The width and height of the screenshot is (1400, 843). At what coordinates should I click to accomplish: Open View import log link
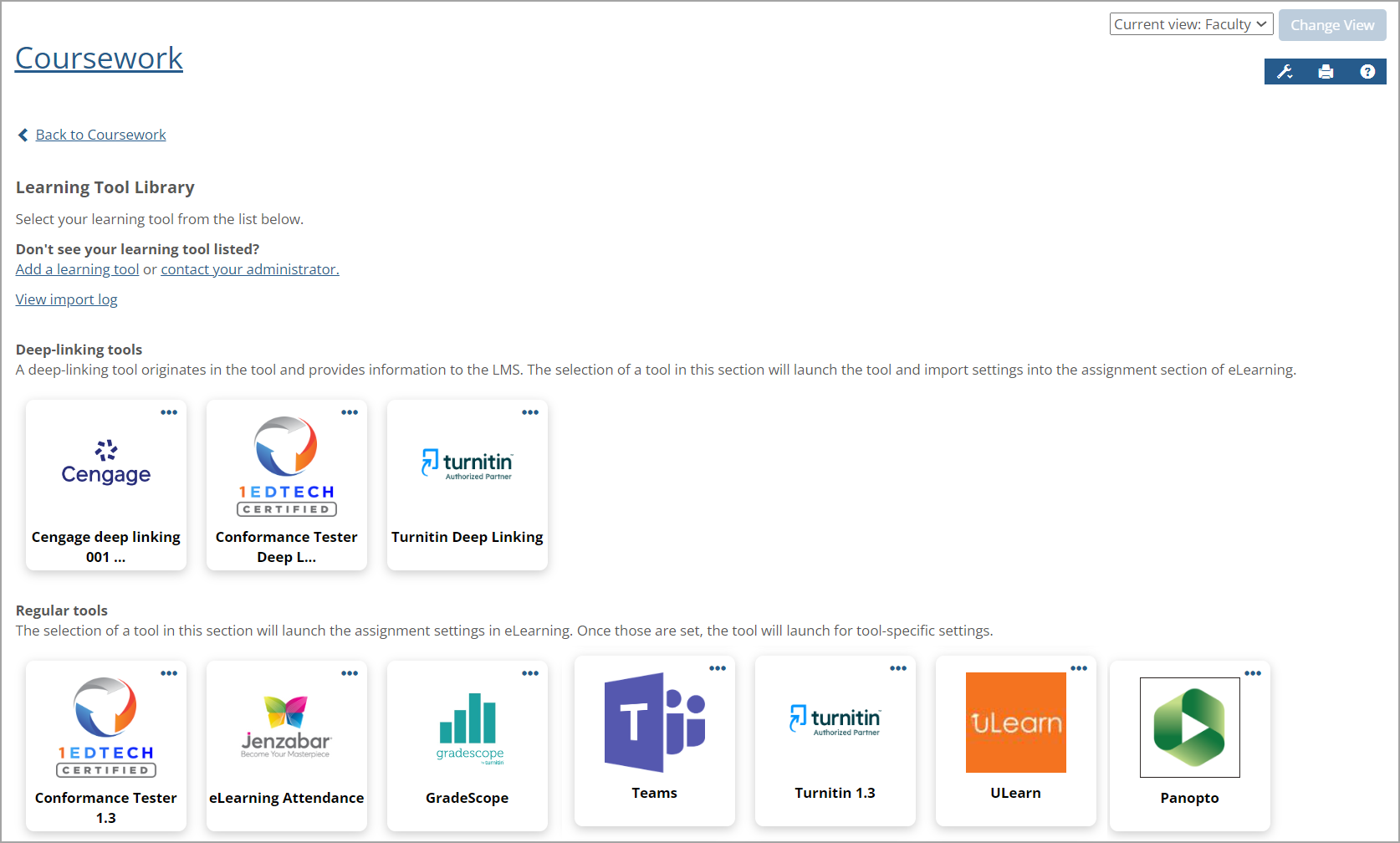[66, 299]
